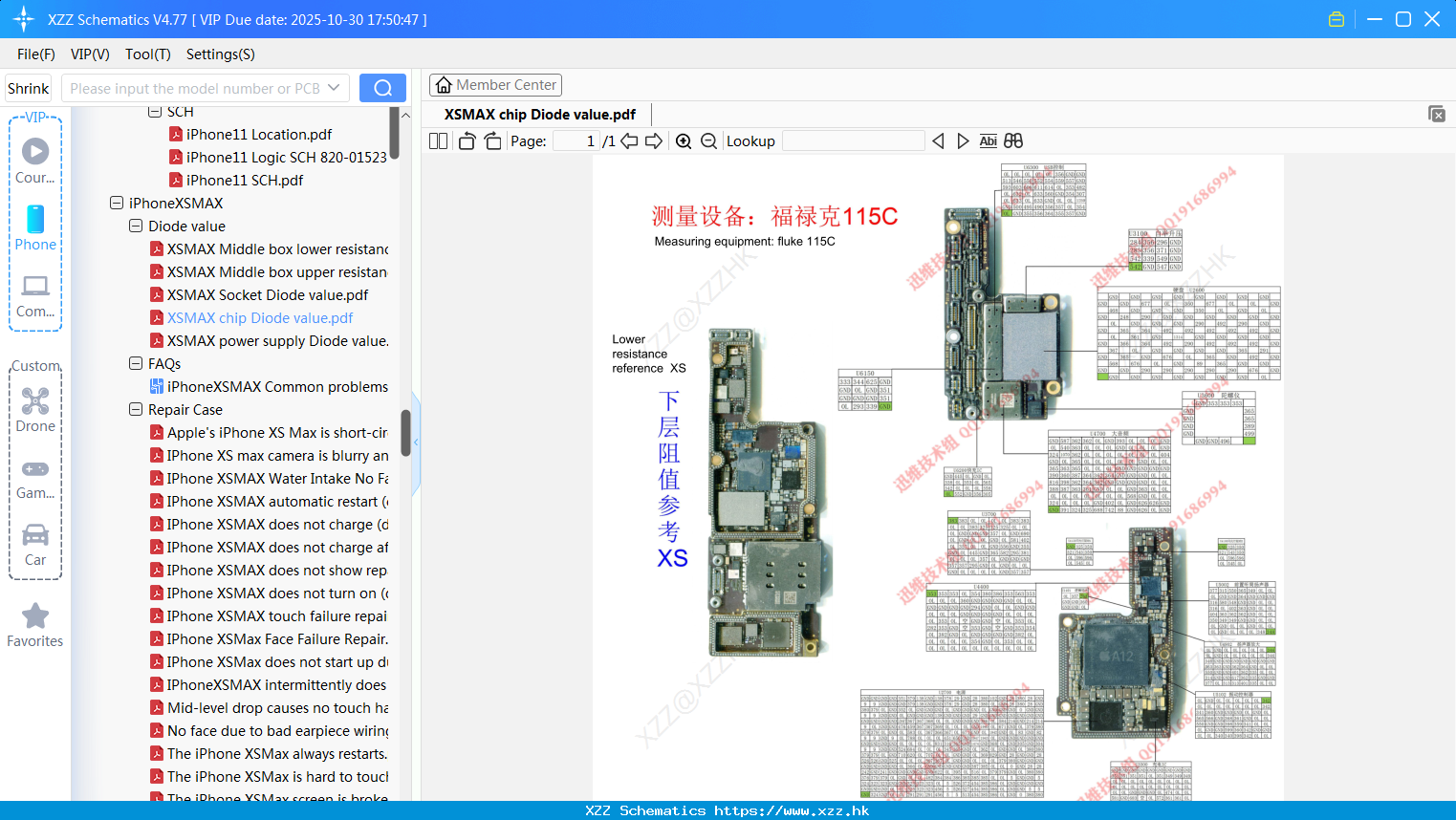Open the Tool(T) menu

[x=148, y=54]
